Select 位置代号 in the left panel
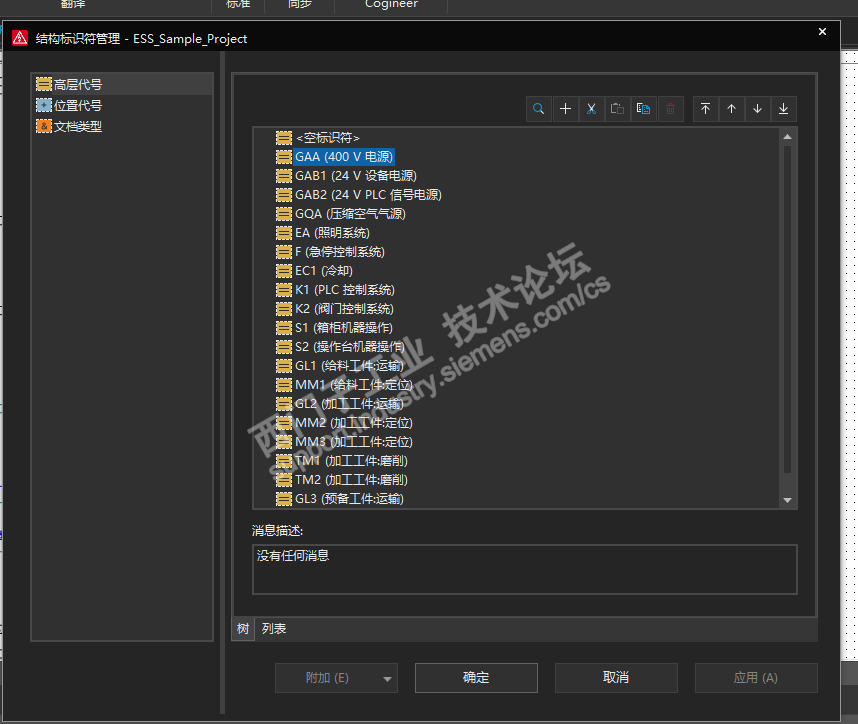The image size is (858, 724). tap(77, 105)
